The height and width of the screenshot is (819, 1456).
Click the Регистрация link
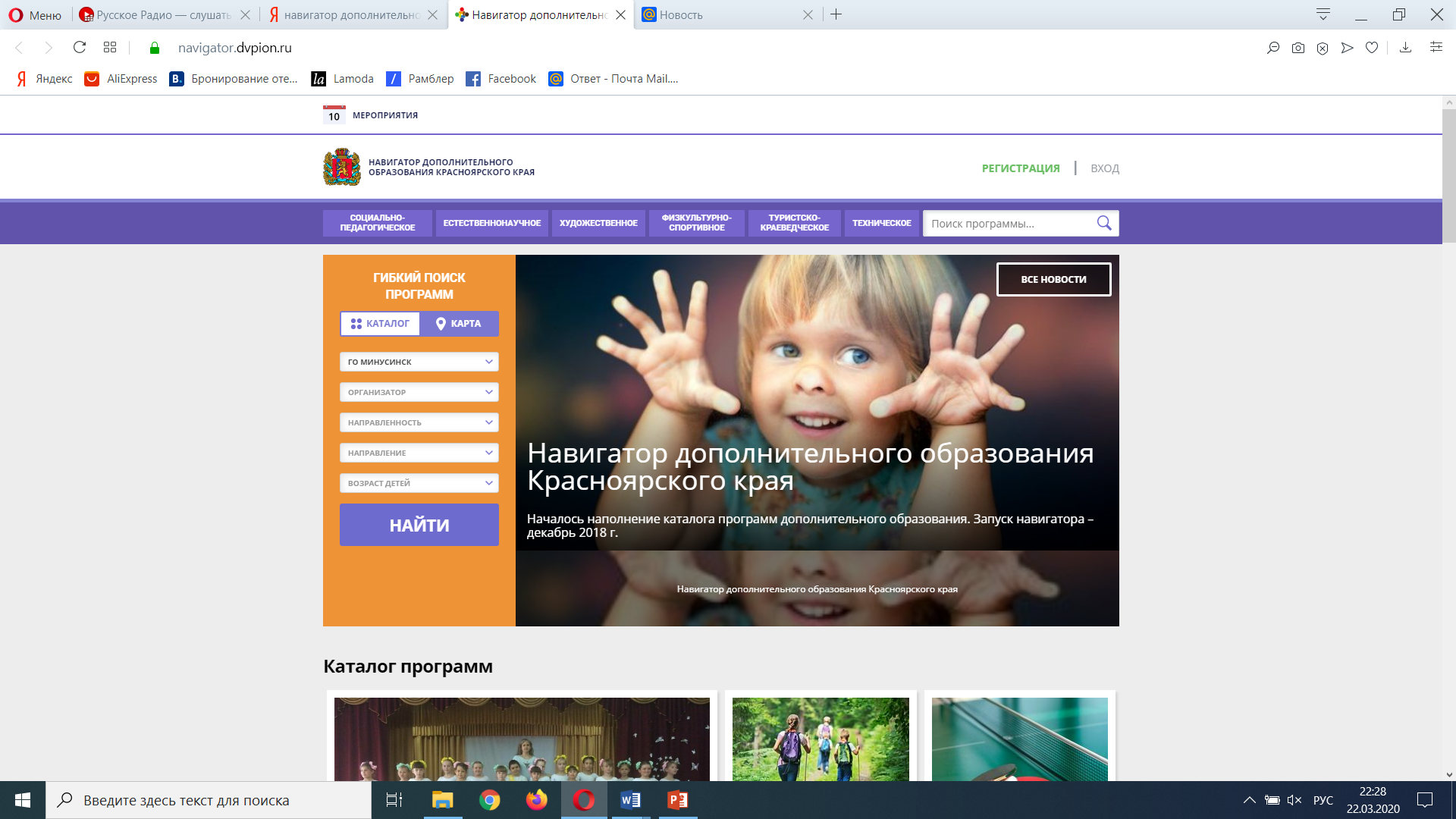click(1021, 168)
